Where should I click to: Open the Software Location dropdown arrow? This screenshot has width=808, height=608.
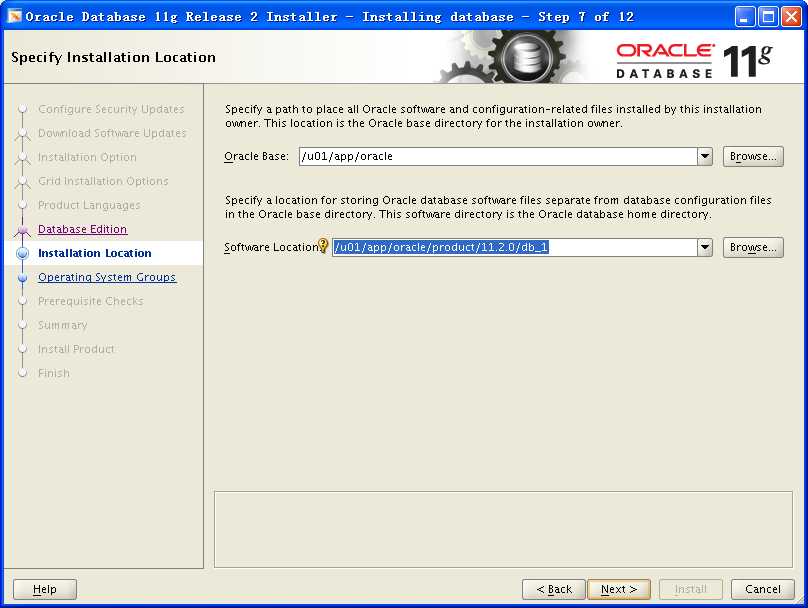pos(704,247)
